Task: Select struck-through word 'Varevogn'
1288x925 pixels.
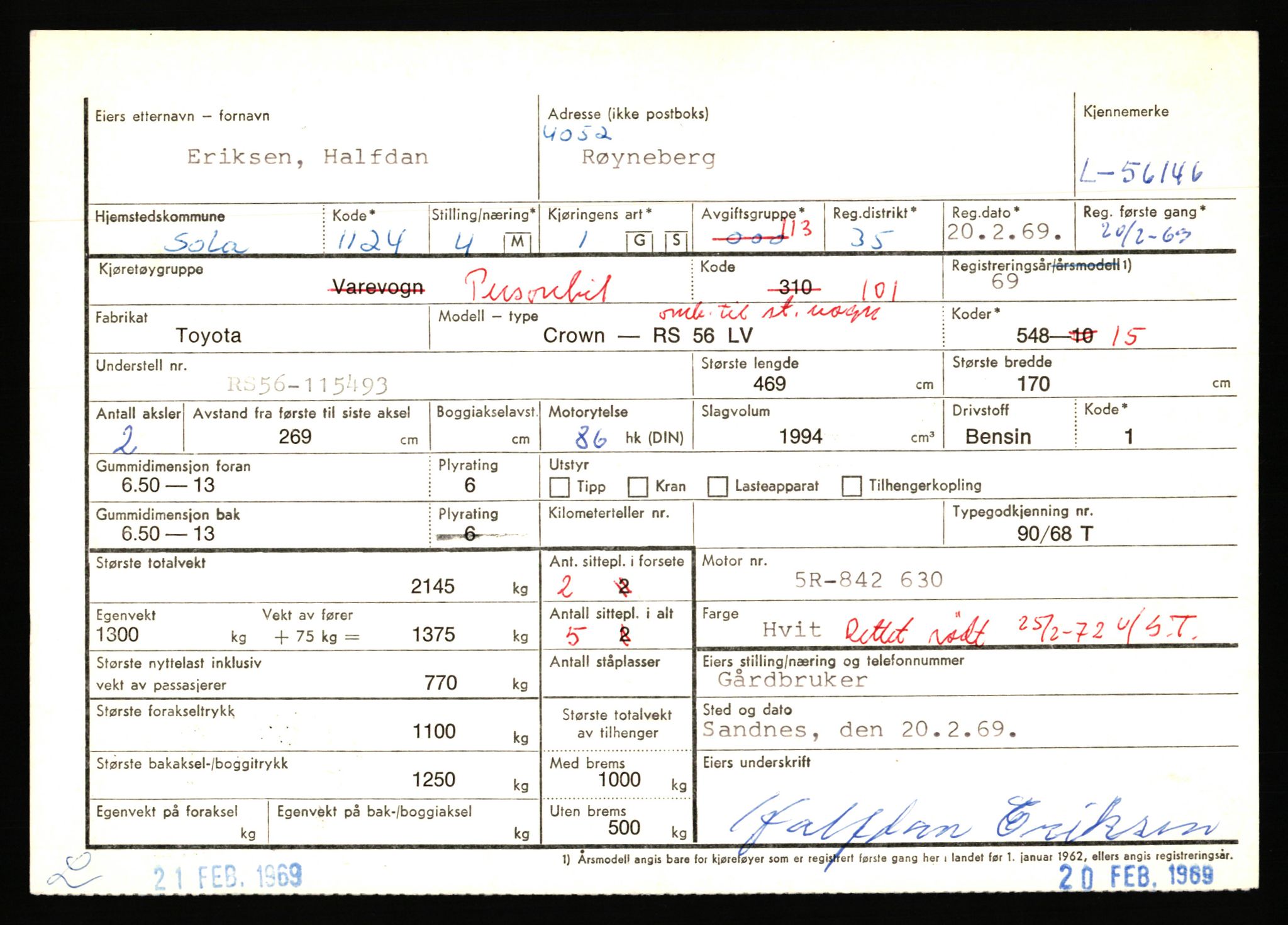Action: coord(378,287)
